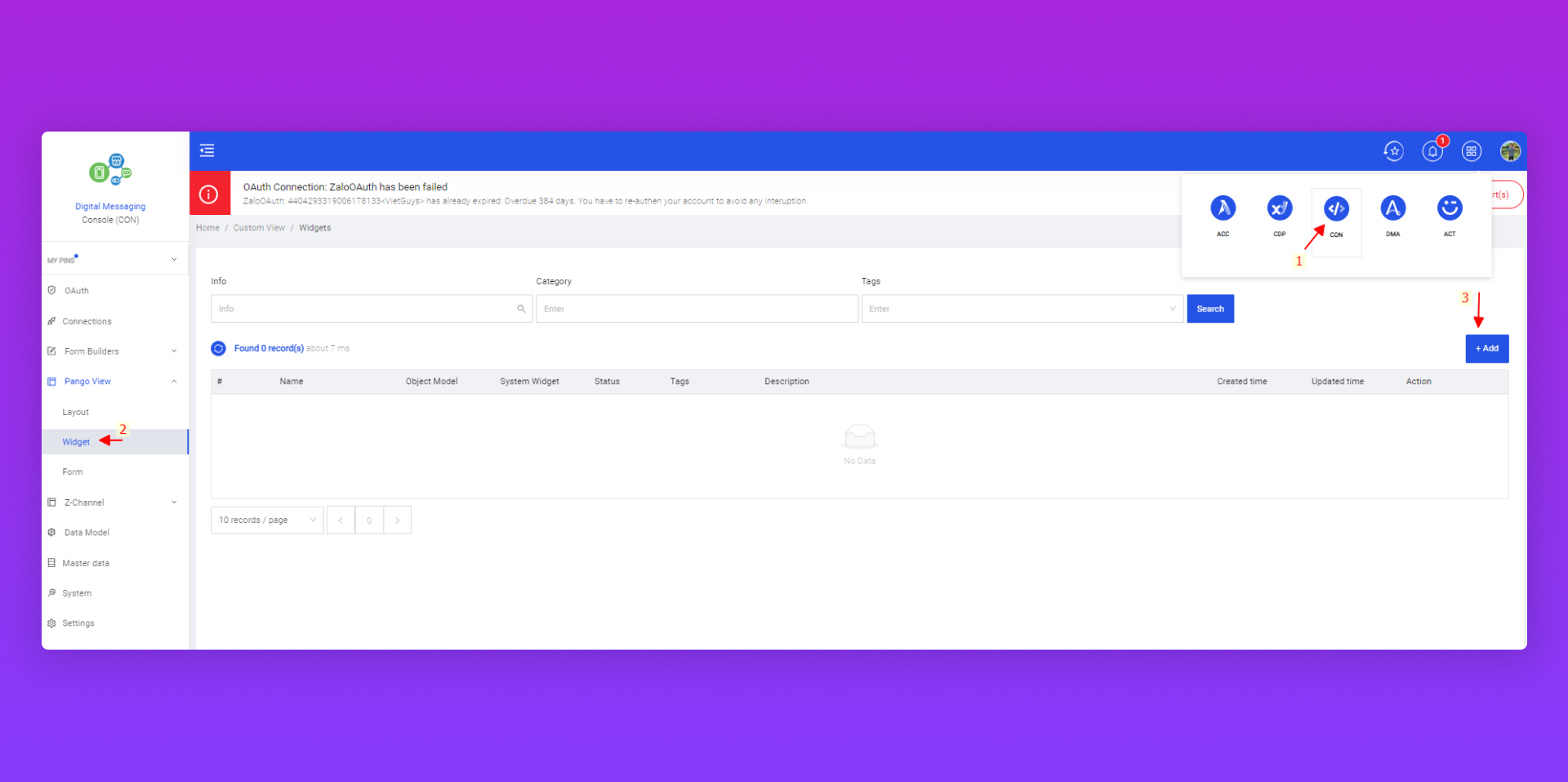Go to Home breadcrumb link

tap(207, 228)
